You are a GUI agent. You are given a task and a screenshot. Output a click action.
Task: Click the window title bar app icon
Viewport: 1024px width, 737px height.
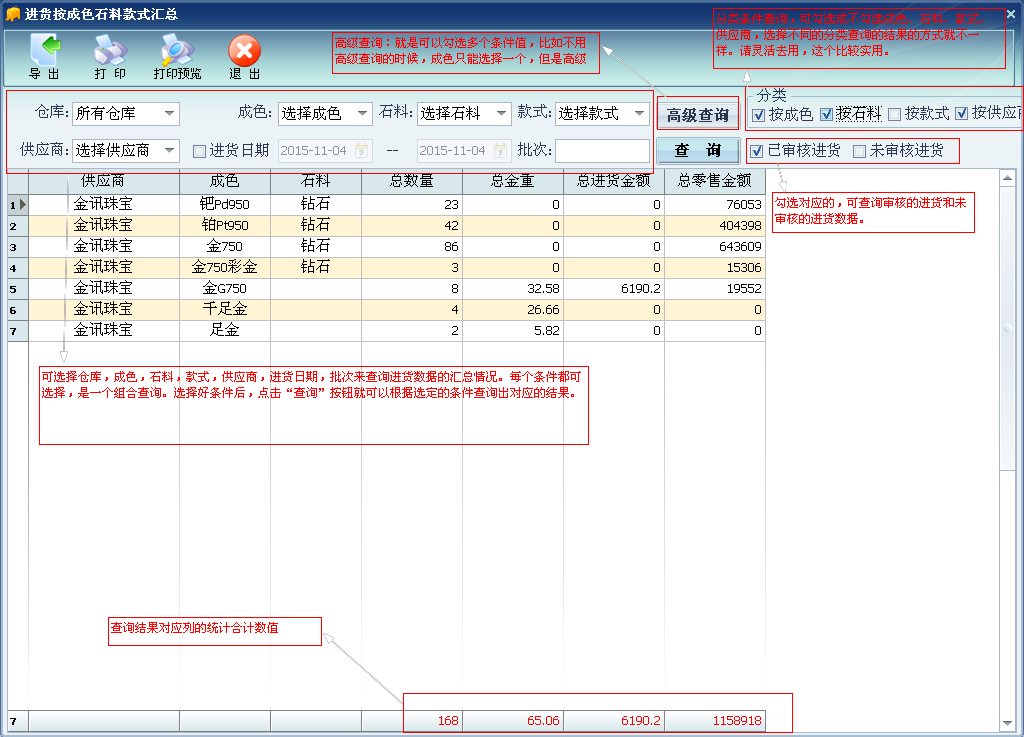(x=13, y=14)
